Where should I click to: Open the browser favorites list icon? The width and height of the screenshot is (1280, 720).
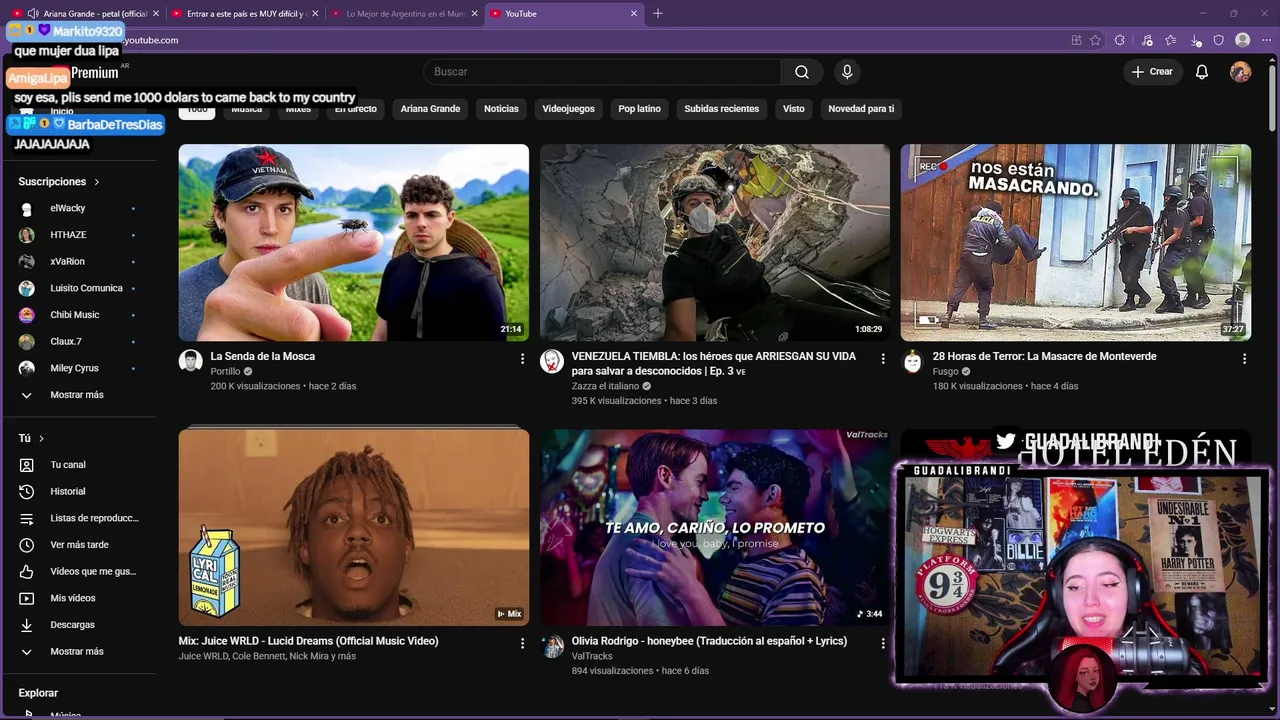pyautogui.click(x=1171, y=40)
